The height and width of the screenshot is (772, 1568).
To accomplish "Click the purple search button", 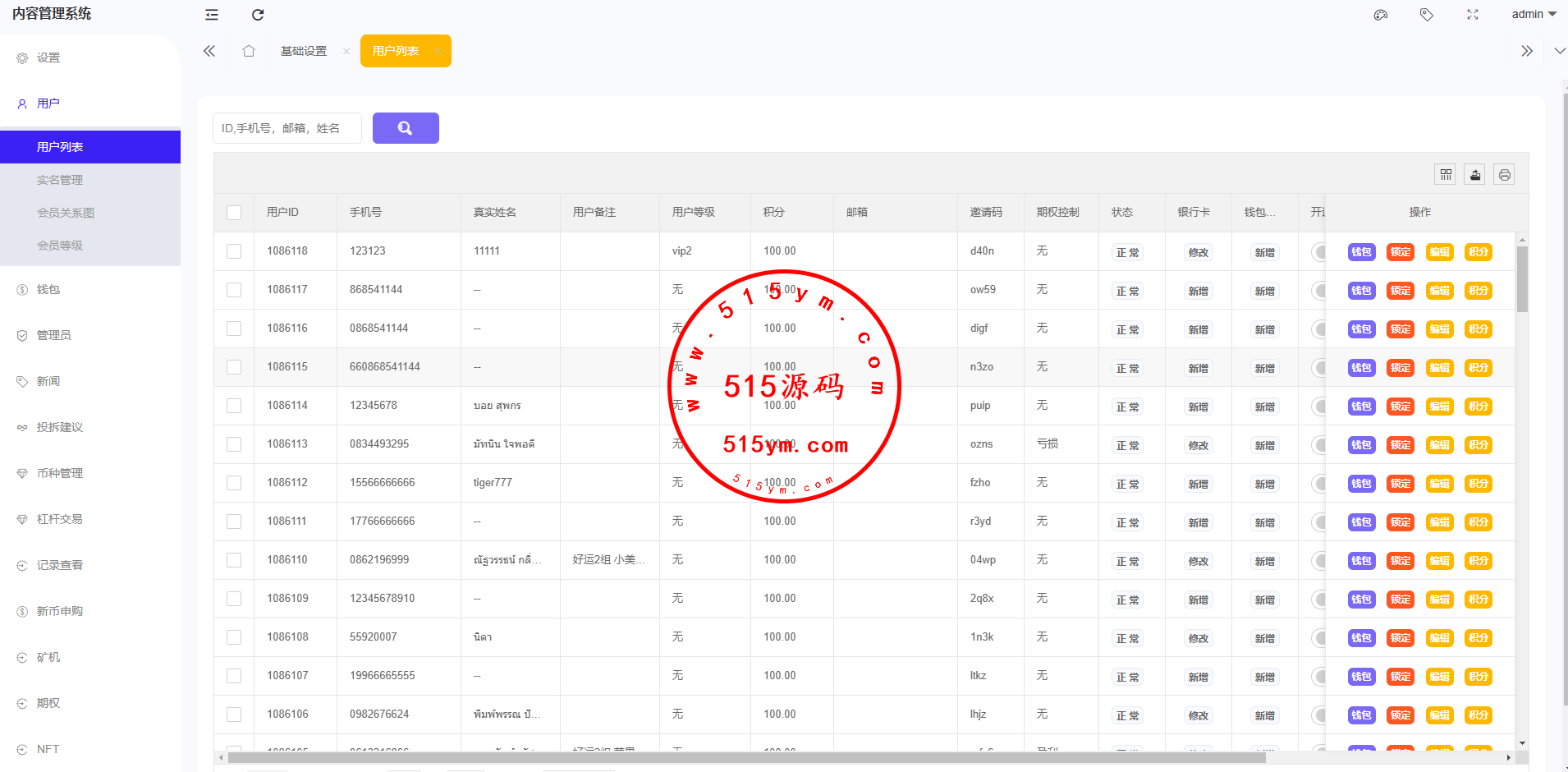I will [x=406, y=128].
